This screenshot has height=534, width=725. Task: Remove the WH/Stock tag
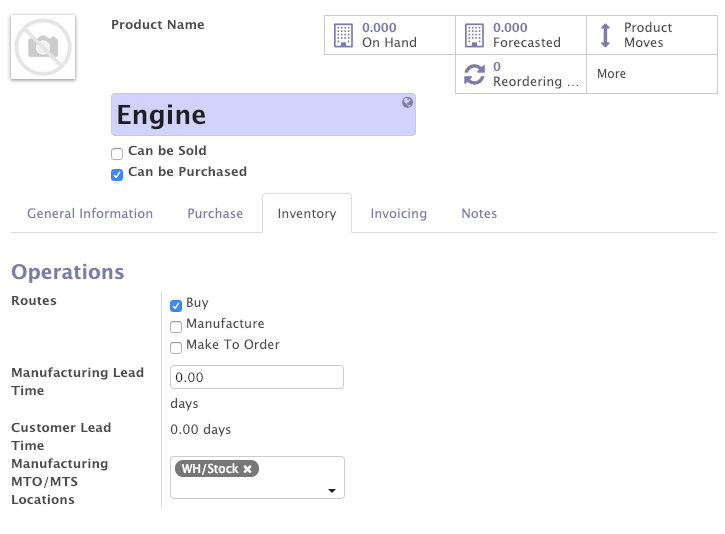(247, 469)
